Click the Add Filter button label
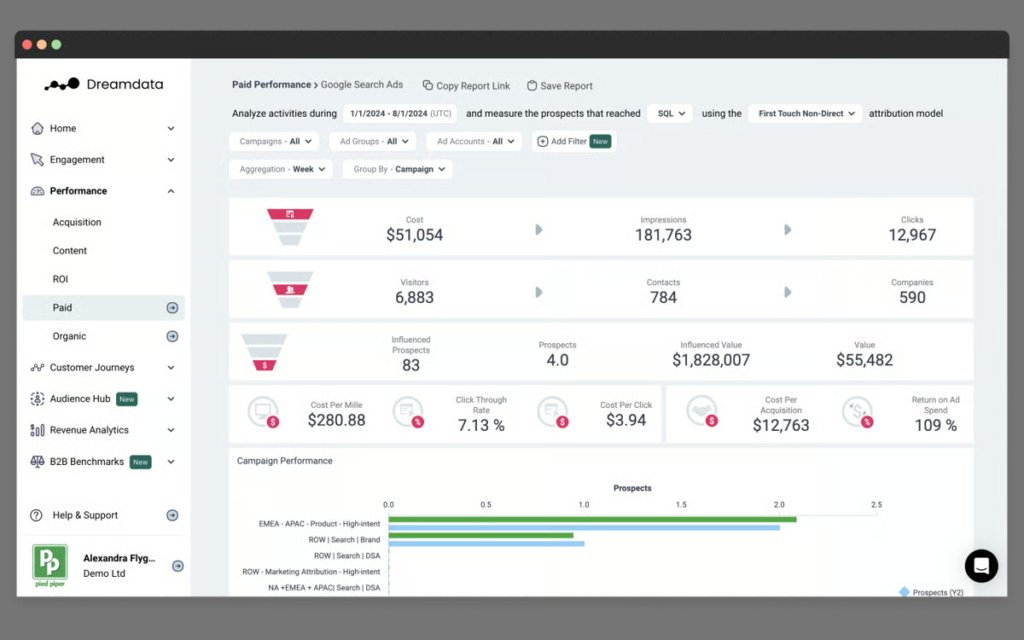Screen dimensions: 1024x640 tap(569, 141)
